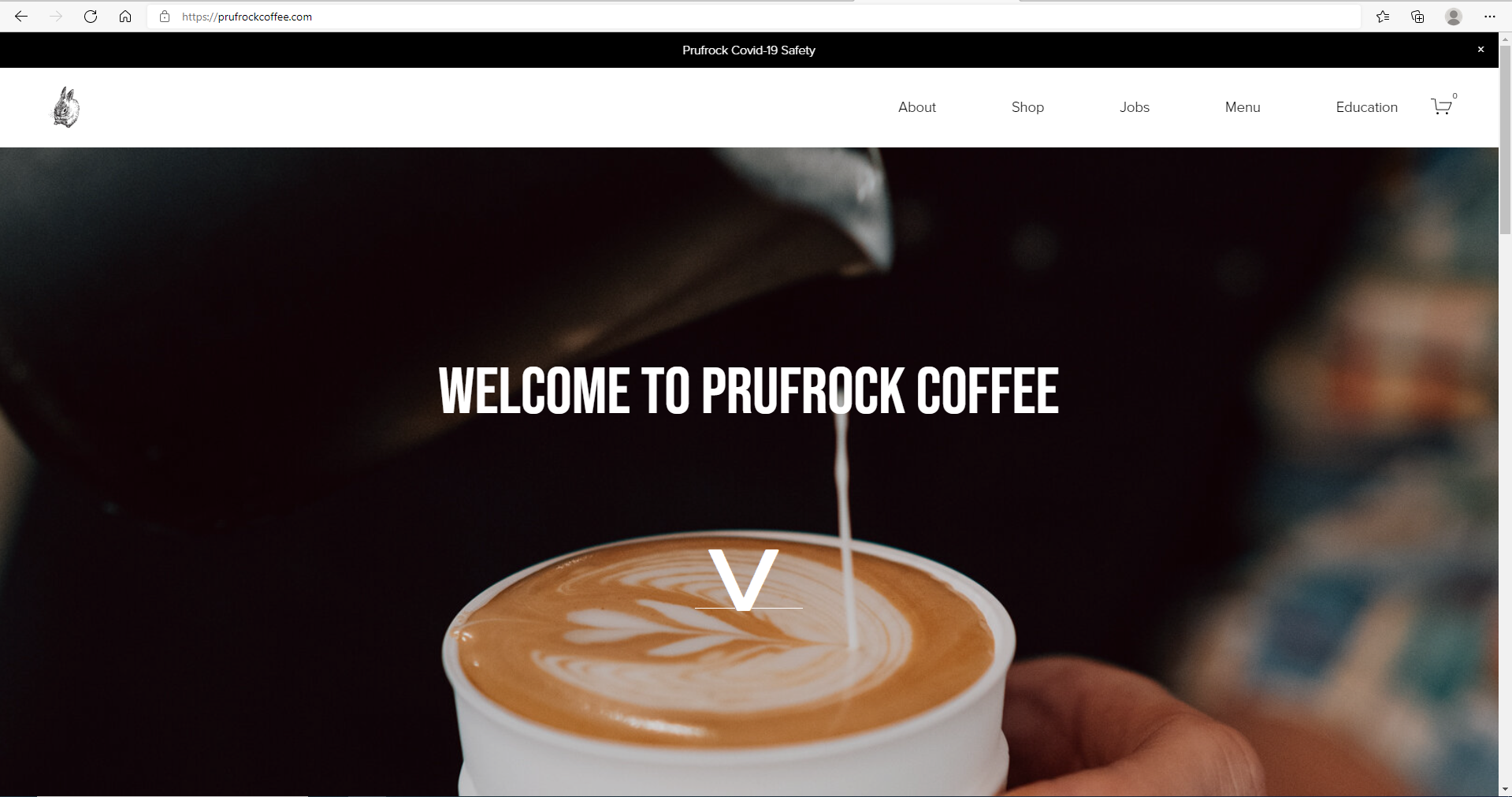Screen dimensions: 1512x797
Task: Open the Prufrock Covid-19 Safety link
Action: 749,50
